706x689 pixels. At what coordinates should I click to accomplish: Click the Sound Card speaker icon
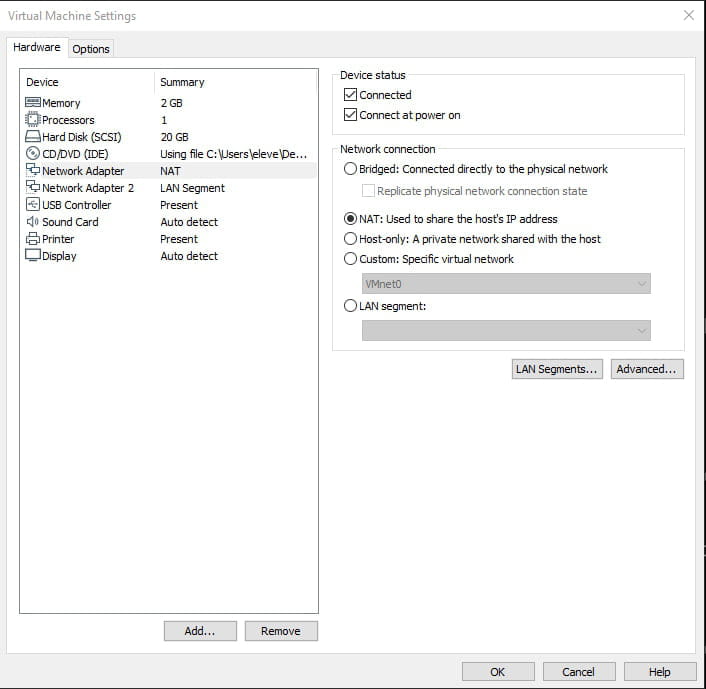(33, 222)
